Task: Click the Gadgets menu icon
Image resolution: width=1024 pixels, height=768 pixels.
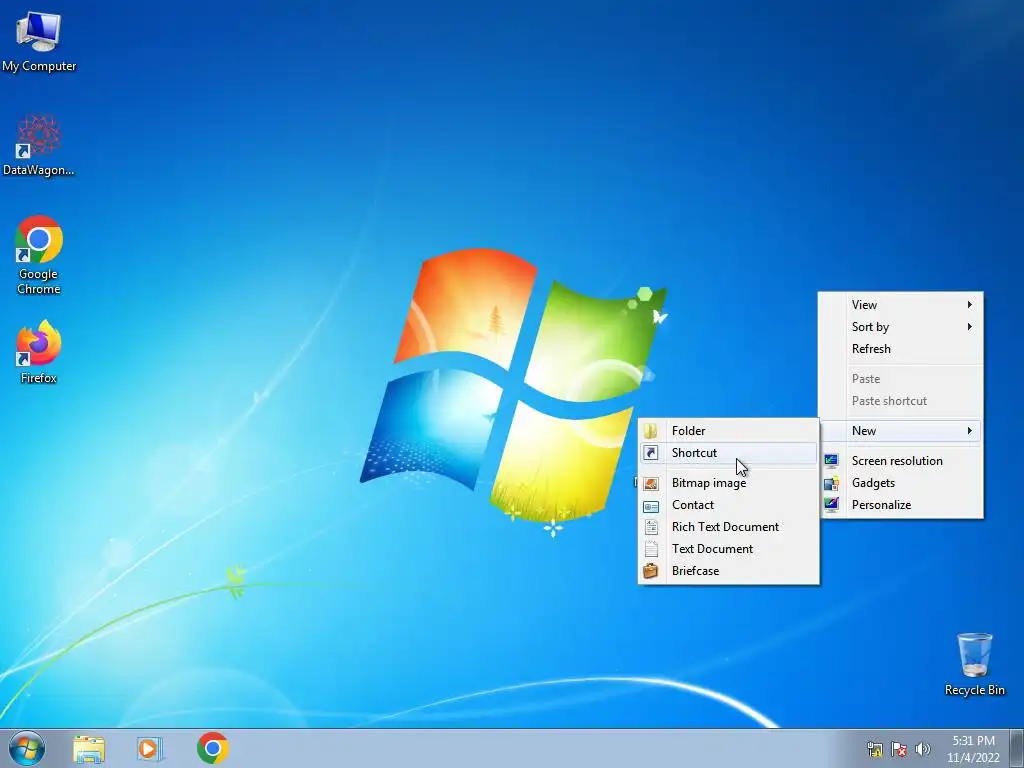Action: (x=831, y=483)
